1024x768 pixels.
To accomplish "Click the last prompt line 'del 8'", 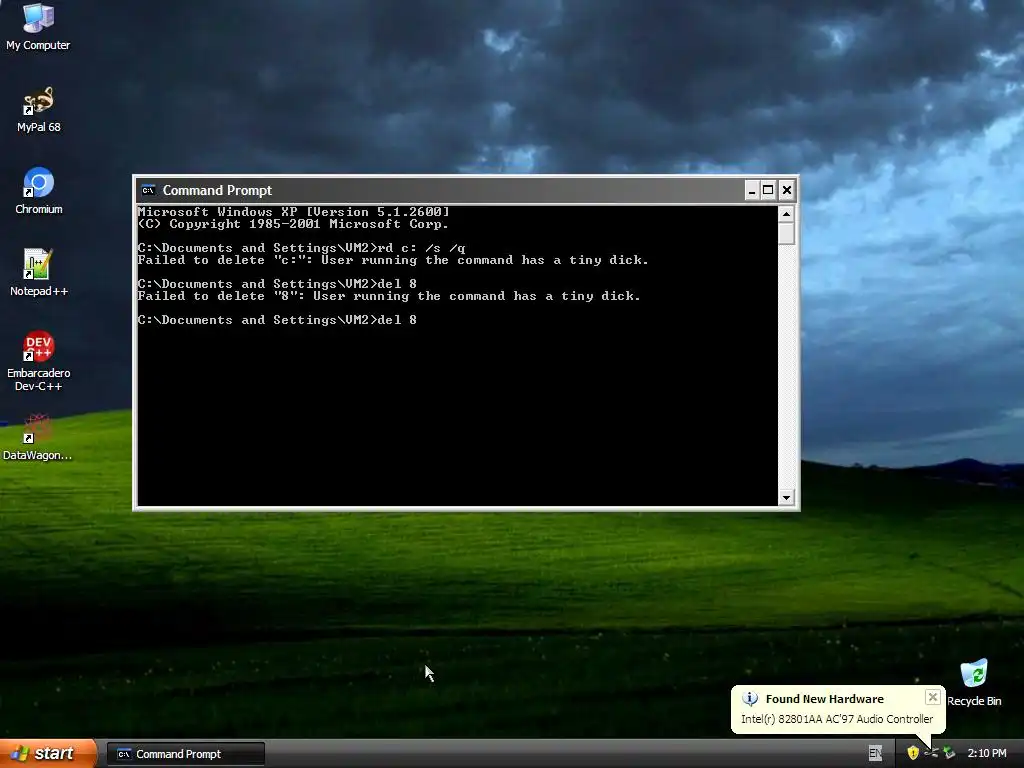I will [x=277, y=320].
